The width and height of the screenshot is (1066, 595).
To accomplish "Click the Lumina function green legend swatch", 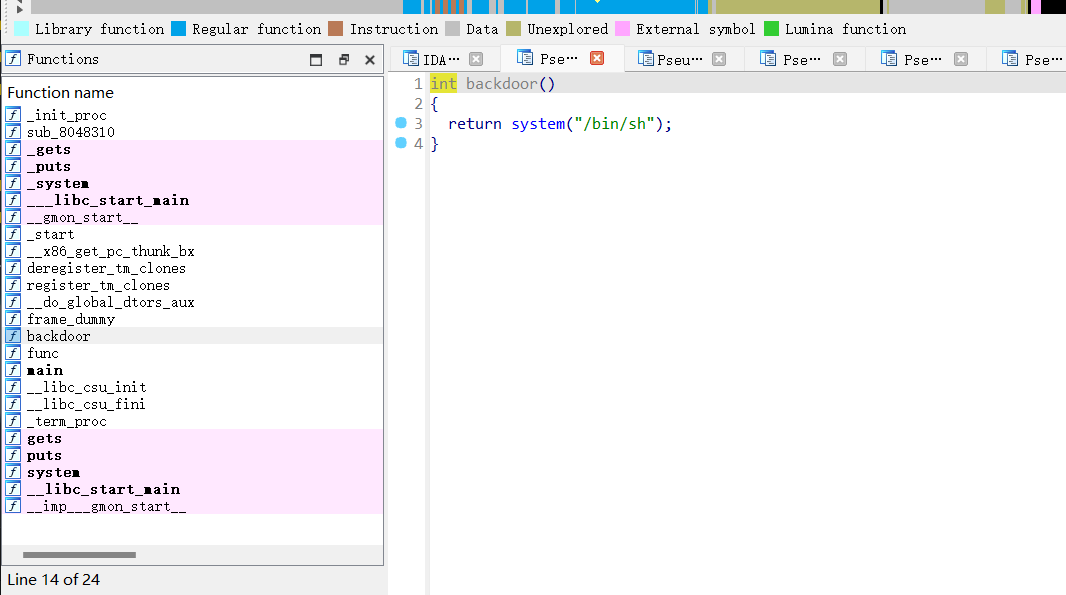I will point(771,29).
